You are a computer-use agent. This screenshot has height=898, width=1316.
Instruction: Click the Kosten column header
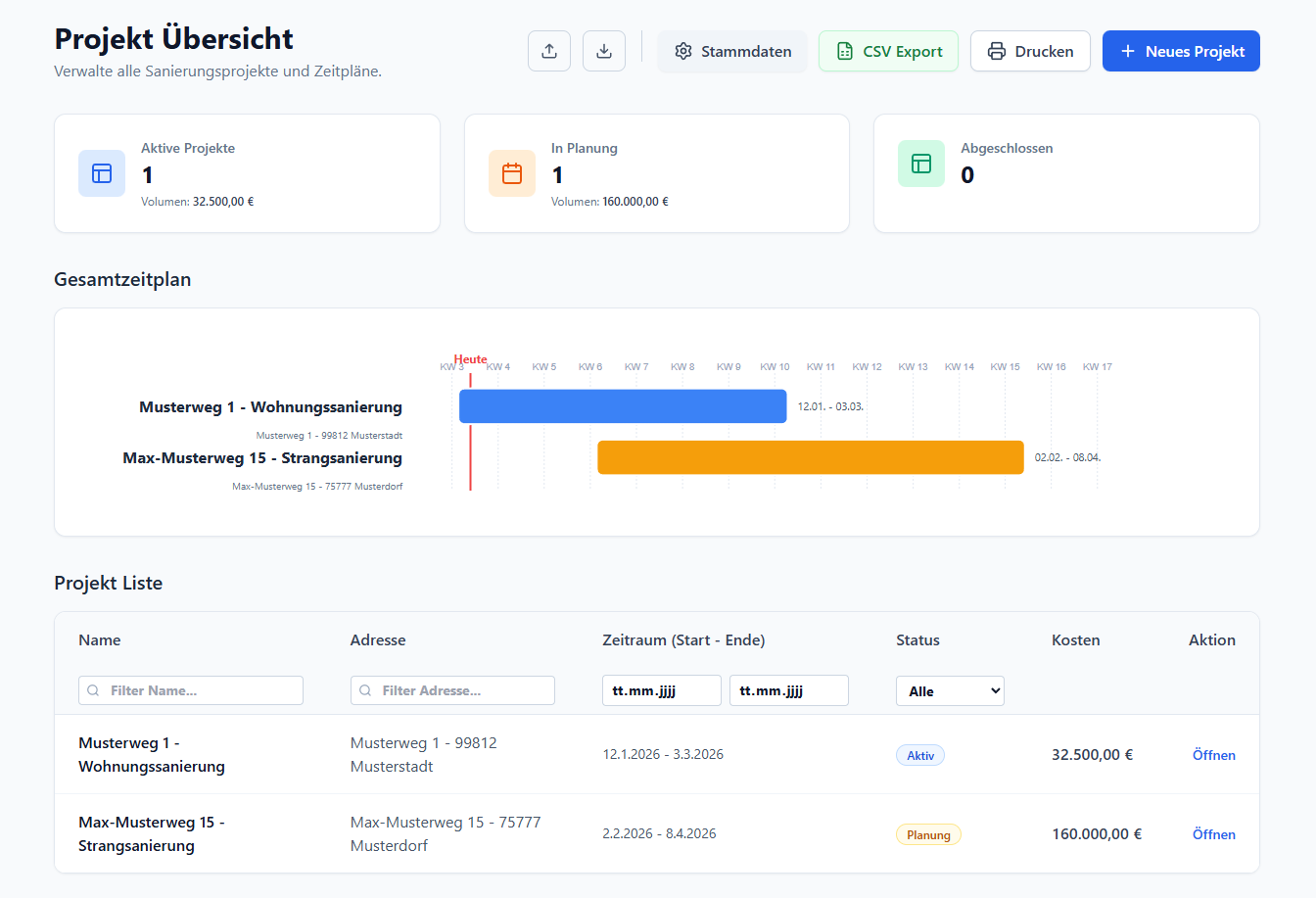point(1076,640)
